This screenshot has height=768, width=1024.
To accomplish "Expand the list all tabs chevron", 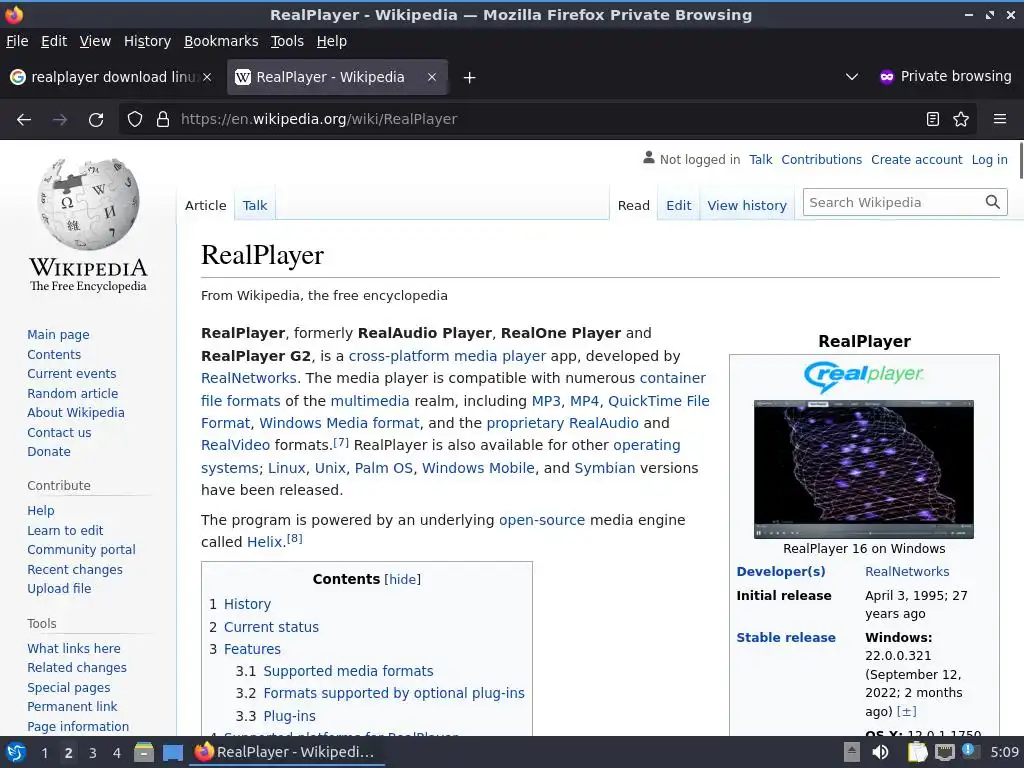I will (852, 77).
